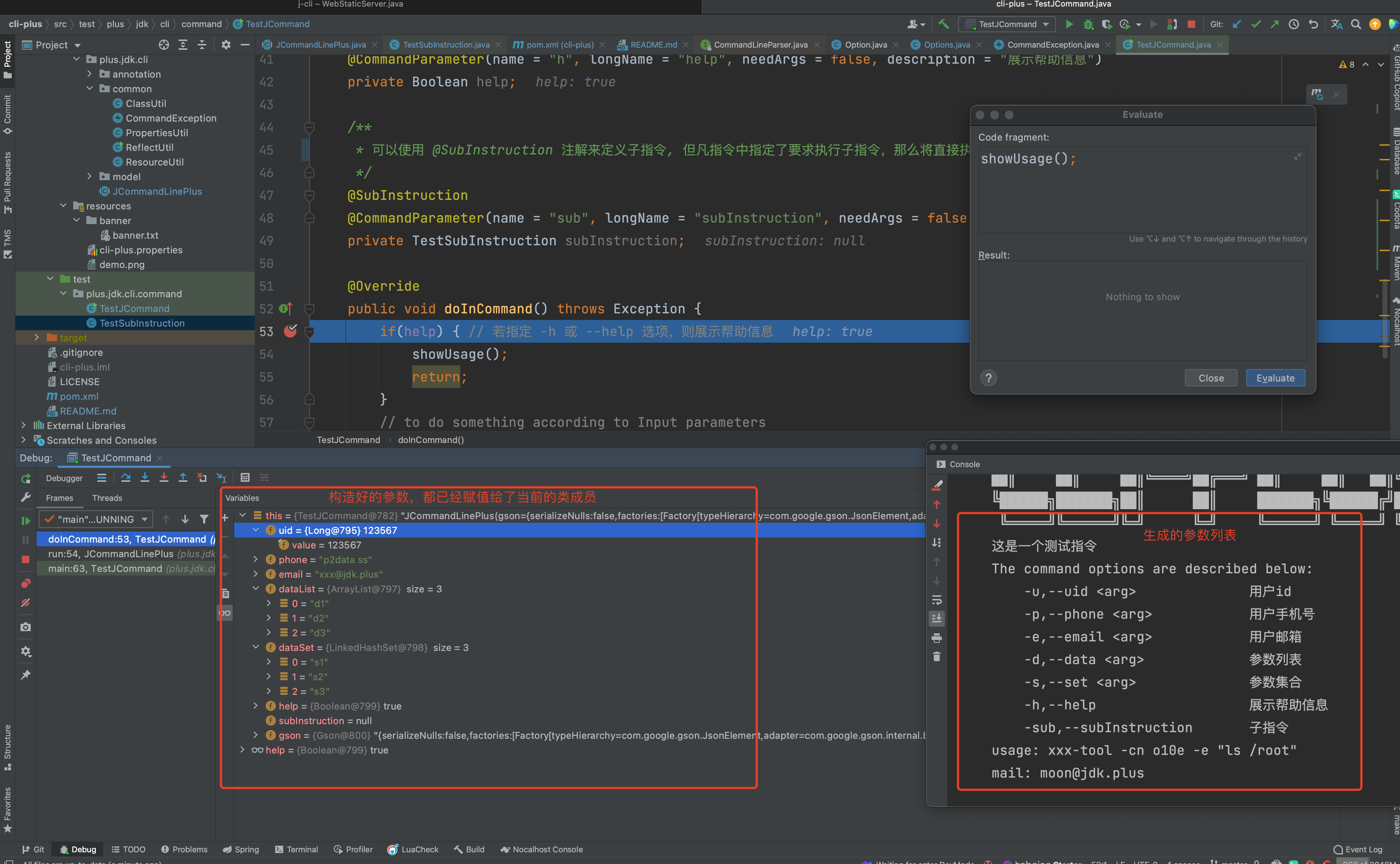This screenshot has width=1400, height=864.
Task: Click the Evaluate Expression calculator icon
Action: click(x=245, y=478)
